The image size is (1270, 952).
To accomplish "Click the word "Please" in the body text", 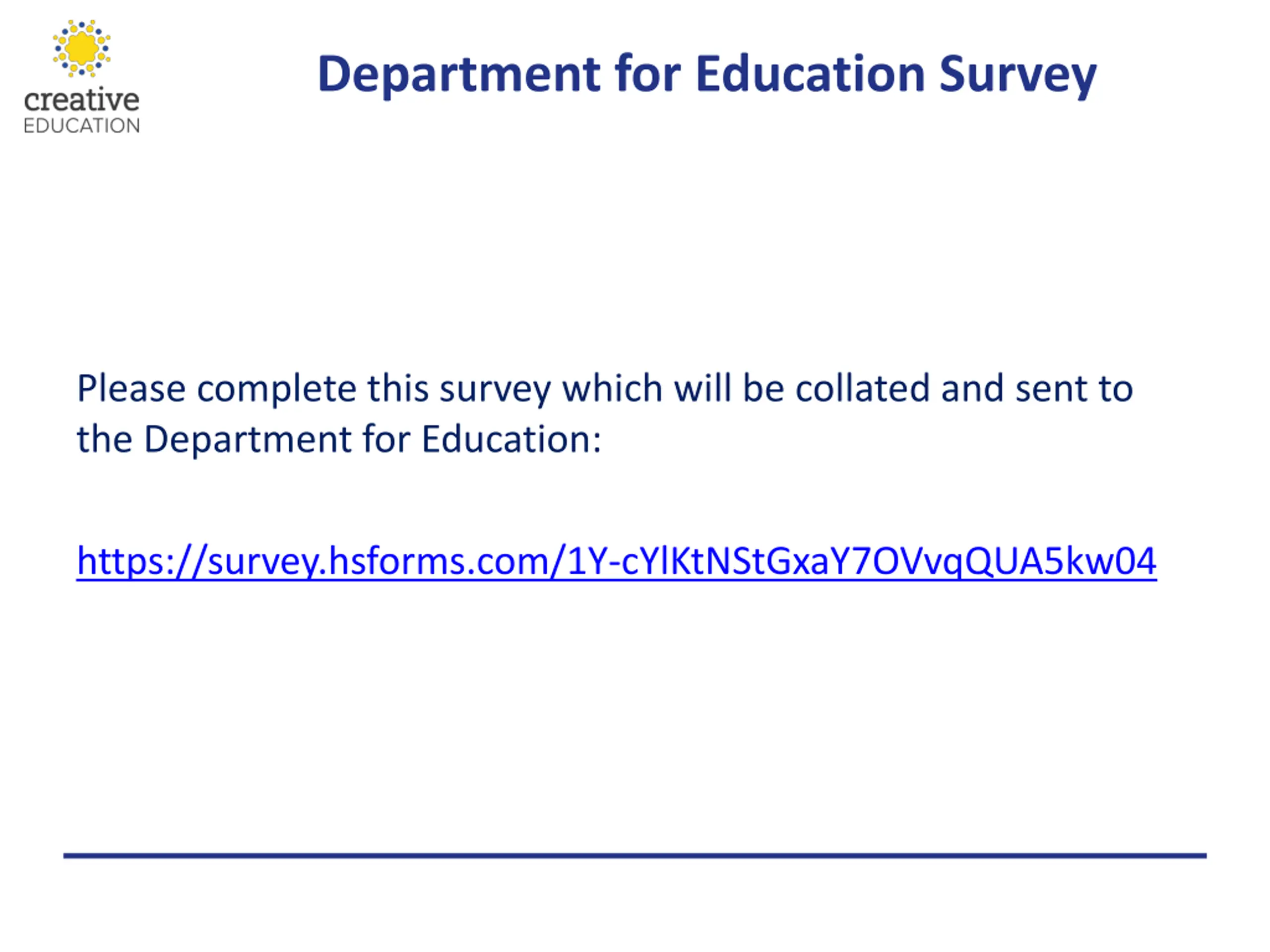I will point(131,389).
